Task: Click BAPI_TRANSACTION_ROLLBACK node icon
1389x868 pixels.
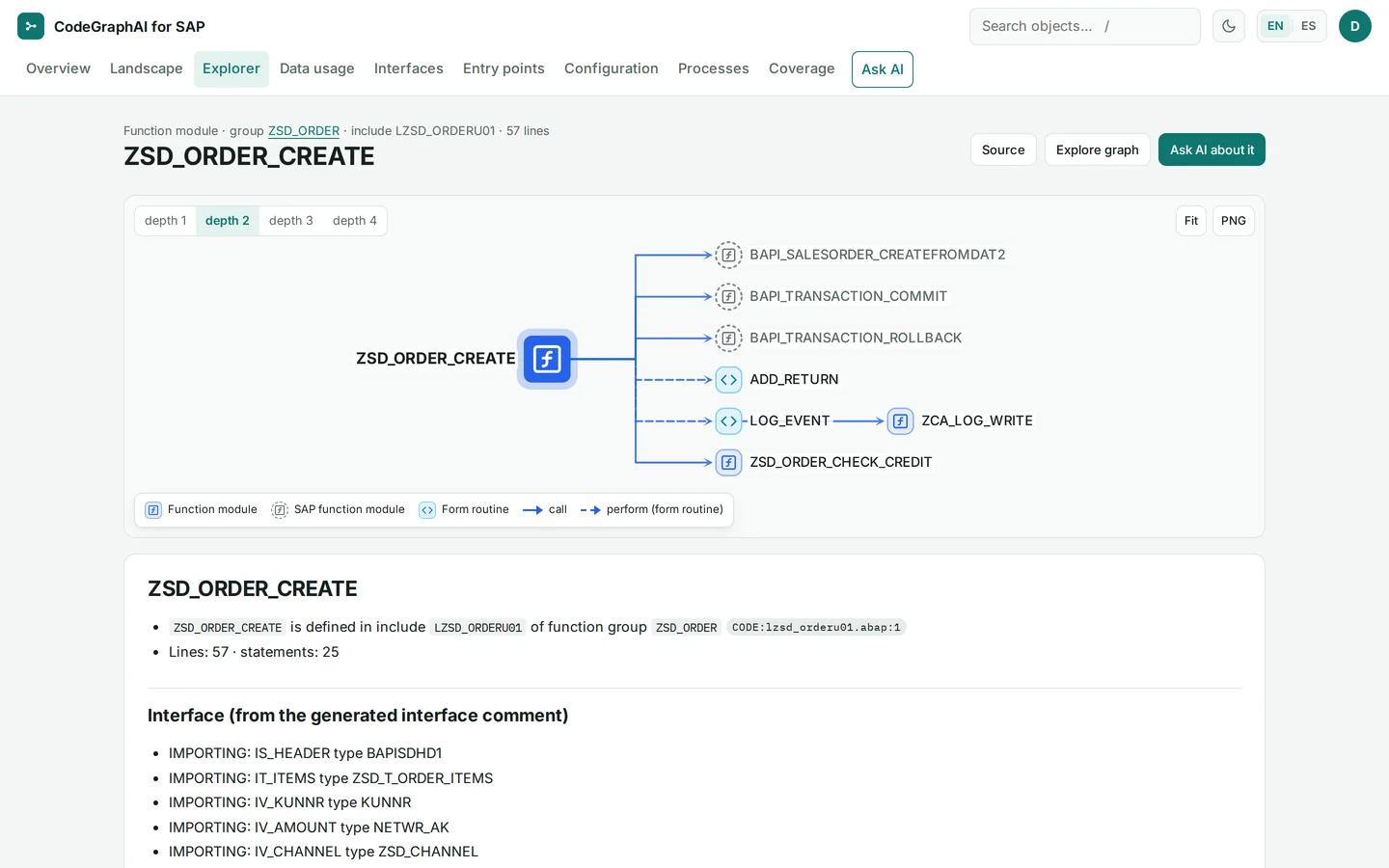Action: [729, 338]
